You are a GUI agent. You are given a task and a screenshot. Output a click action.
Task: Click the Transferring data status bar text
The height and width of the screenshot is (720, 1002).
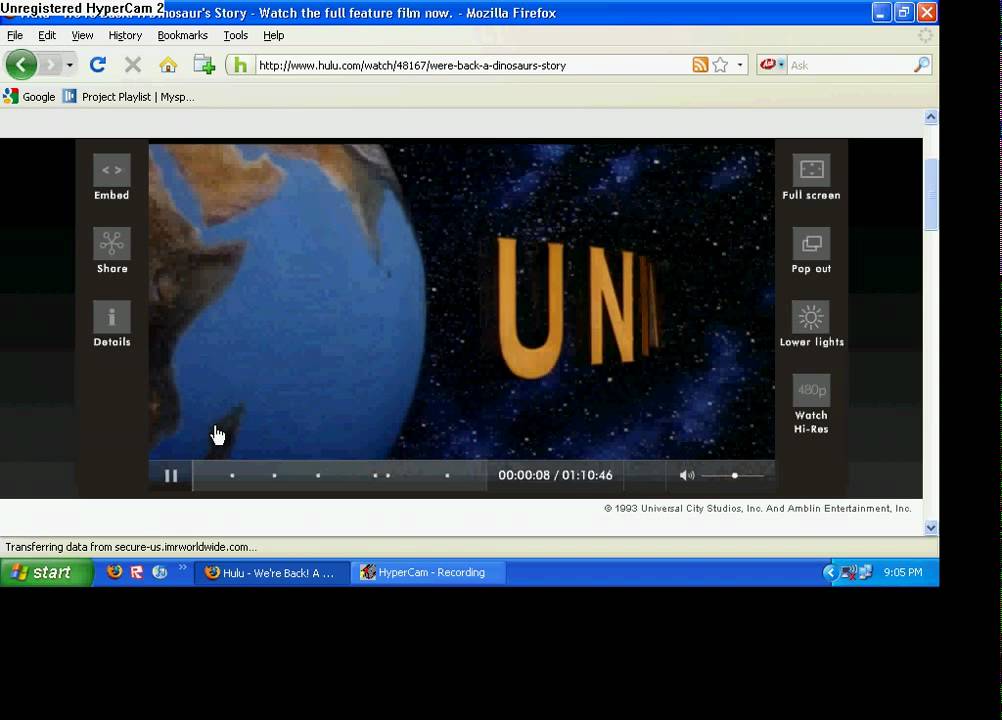[131, 547]
